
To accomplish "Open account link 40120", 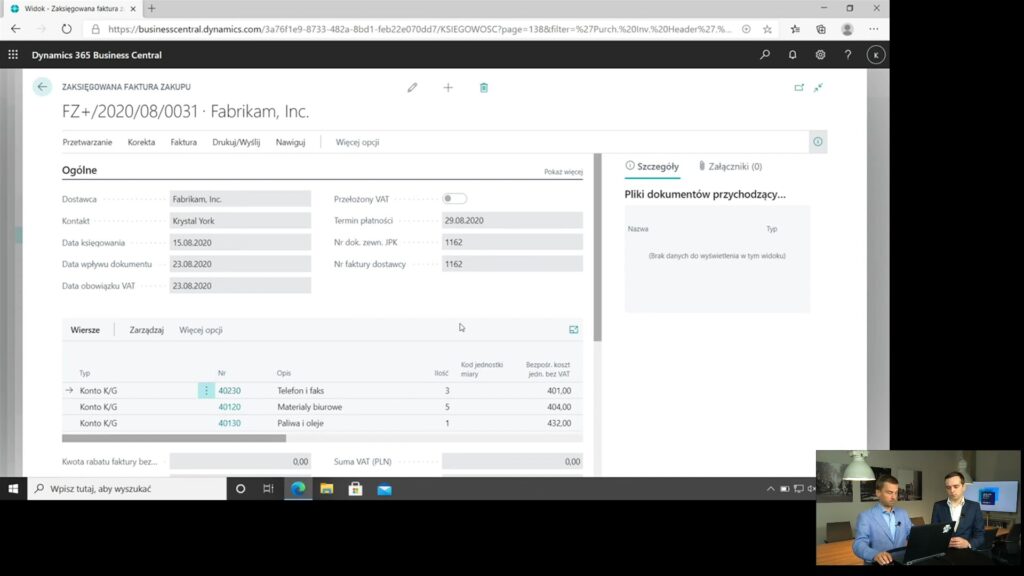I will point(229,407).
